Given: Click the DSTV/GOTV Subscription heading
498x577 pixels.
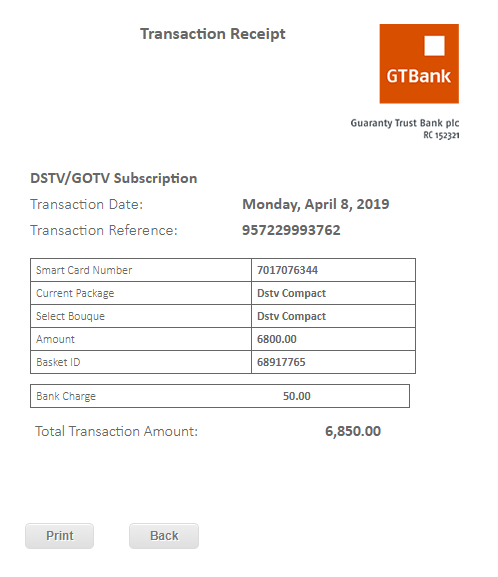Looking at the screenshot, I should pyautogui.click(x=114, y=178).
